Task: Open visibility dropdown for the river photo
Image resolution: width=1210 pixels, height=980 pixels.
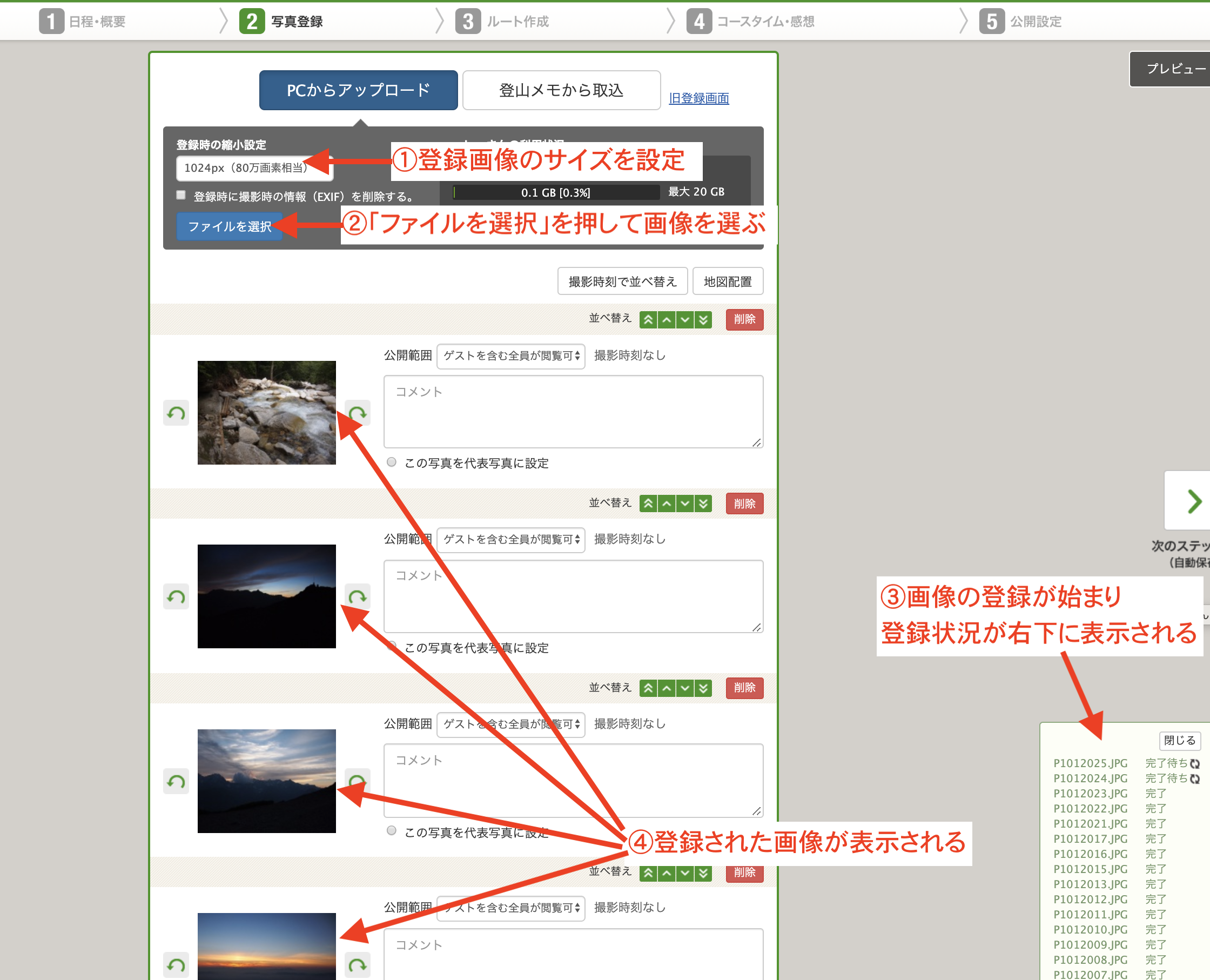Action: click(x=511, y=356)
